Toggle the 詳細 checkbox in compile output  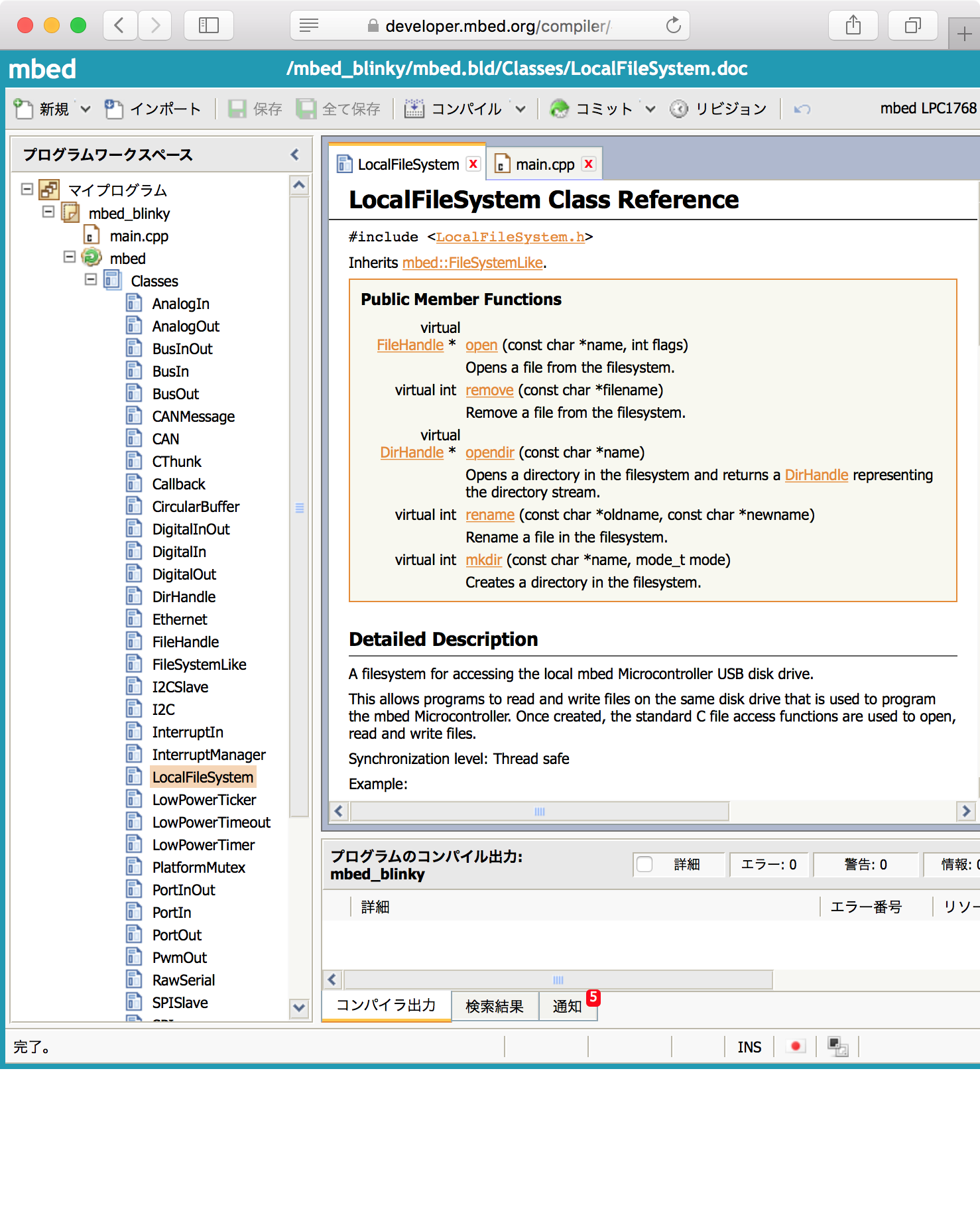click(644, 864)
